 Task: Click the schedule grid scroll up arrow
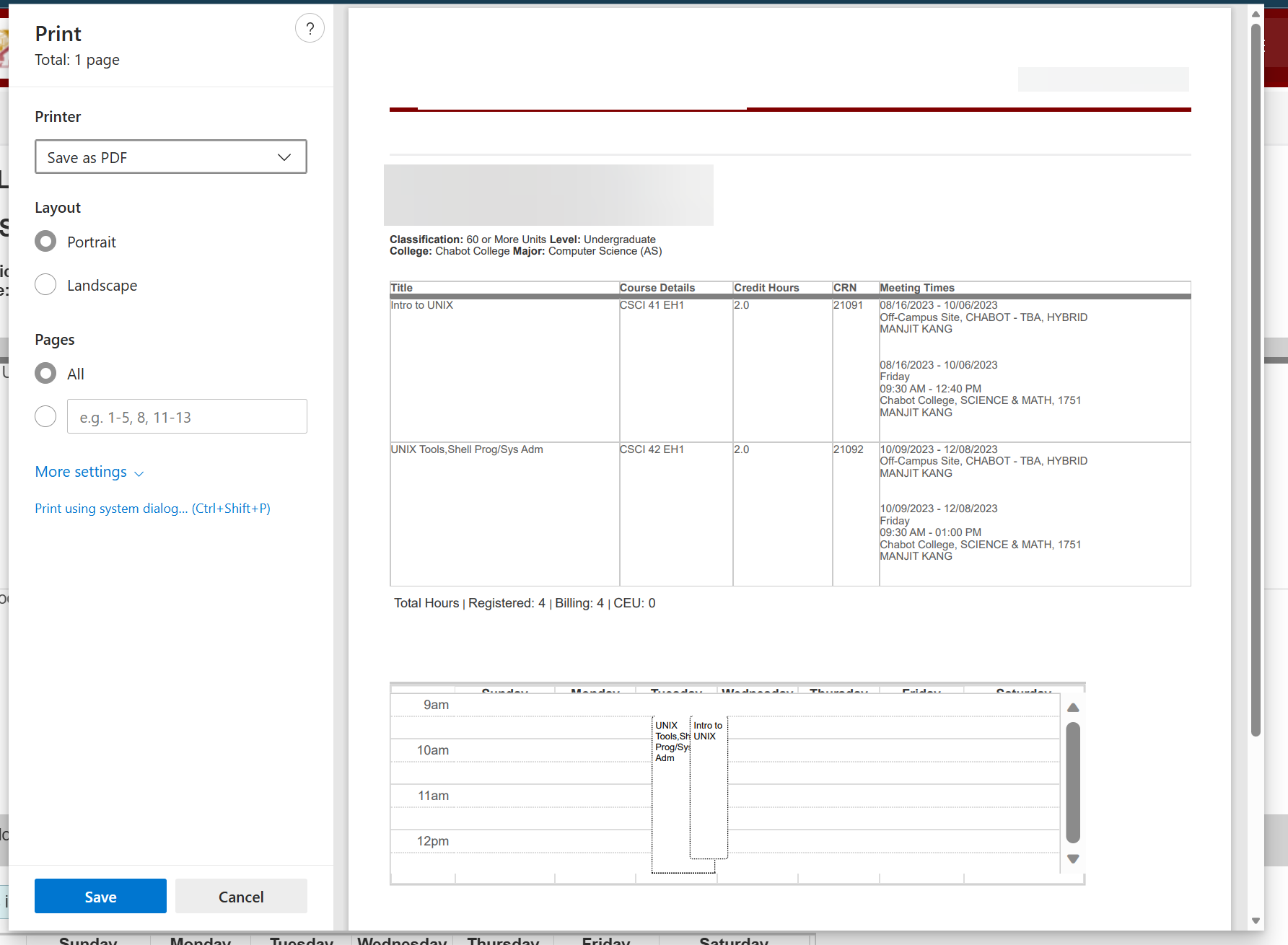pyautogui.click(x=1073, y=708)
